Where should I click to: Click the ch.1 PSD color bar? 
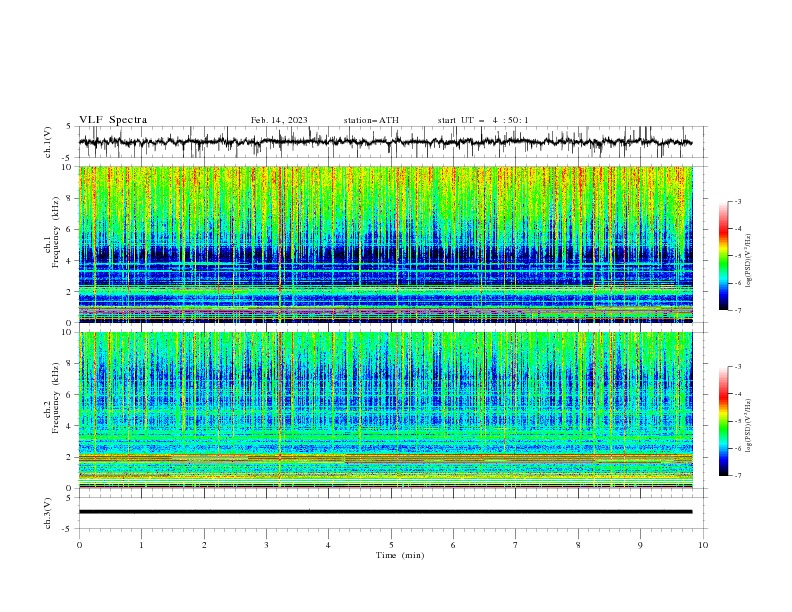tap(723, 255)
